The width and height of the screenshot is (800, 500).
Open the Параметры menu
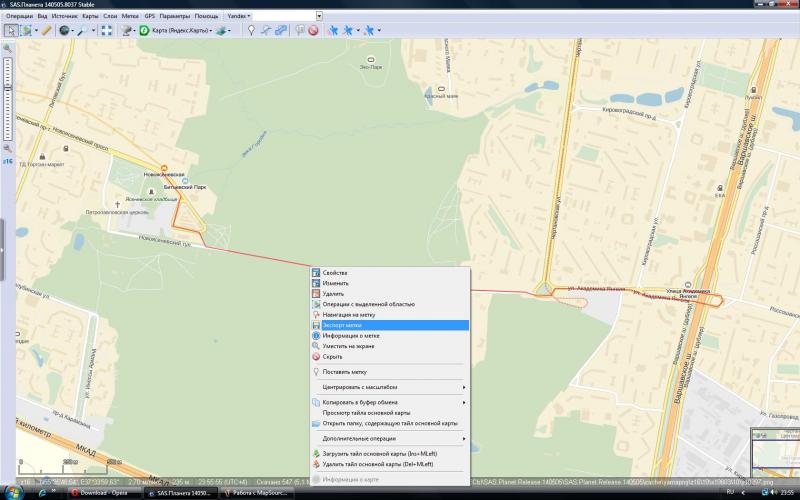(174, 16)
